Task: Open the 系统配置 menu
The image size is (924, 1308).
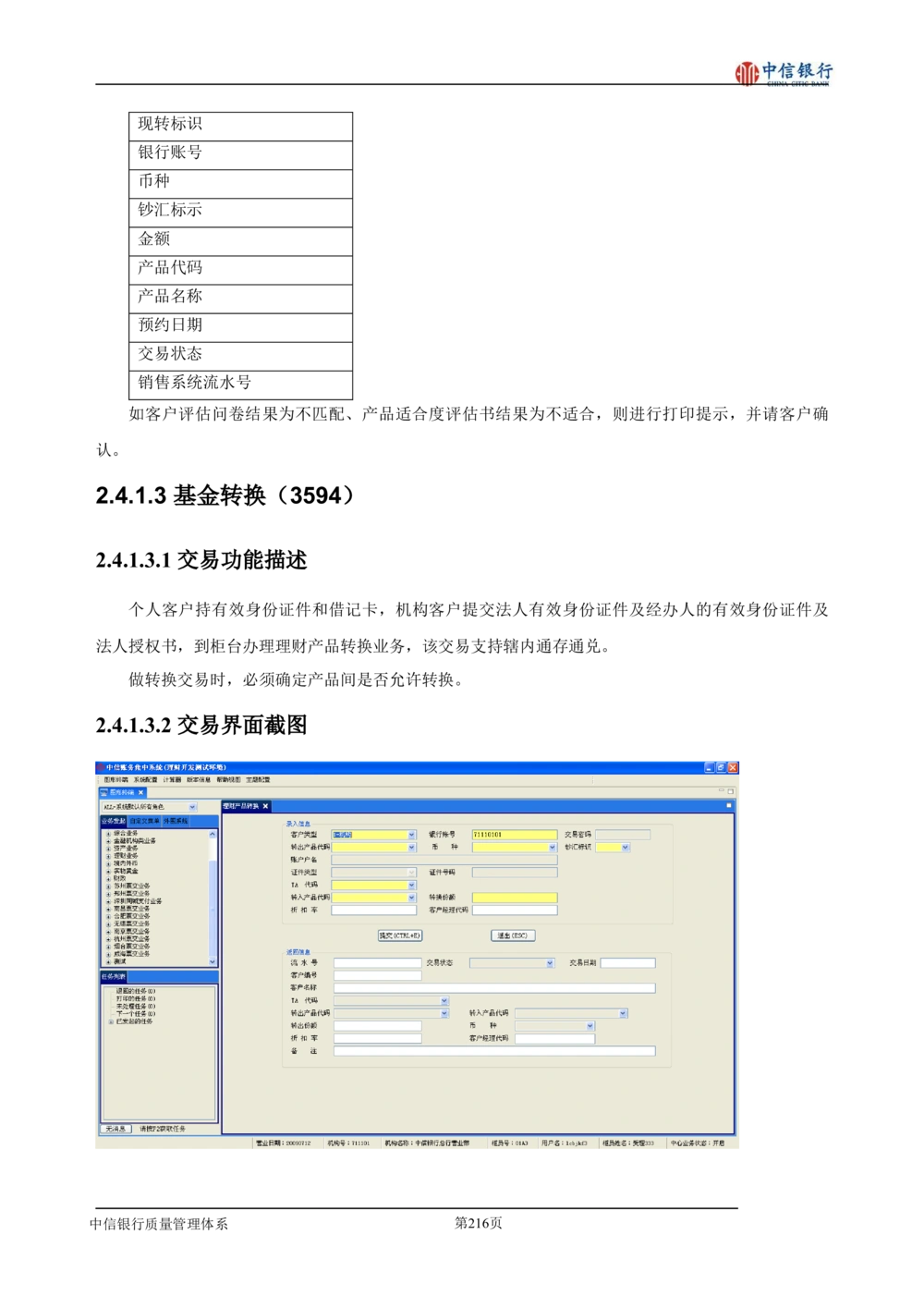Action: (145, 780)
